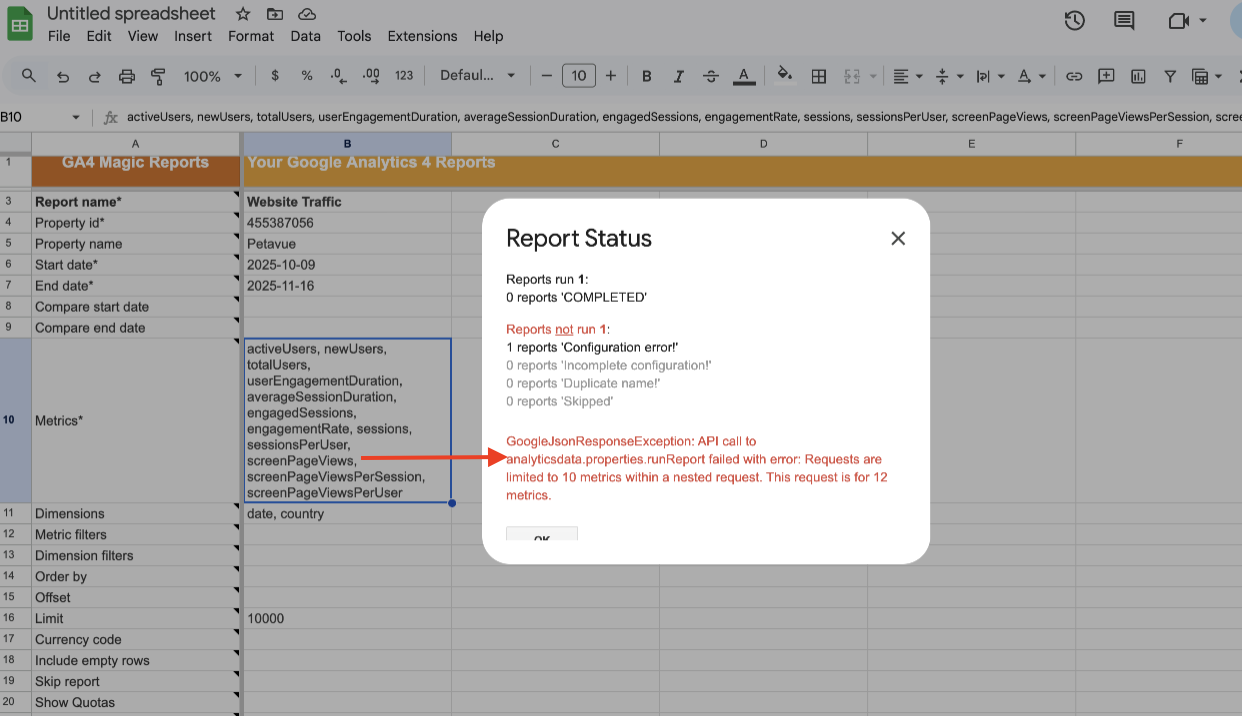Select the paint format roller tool

[158, 76]
